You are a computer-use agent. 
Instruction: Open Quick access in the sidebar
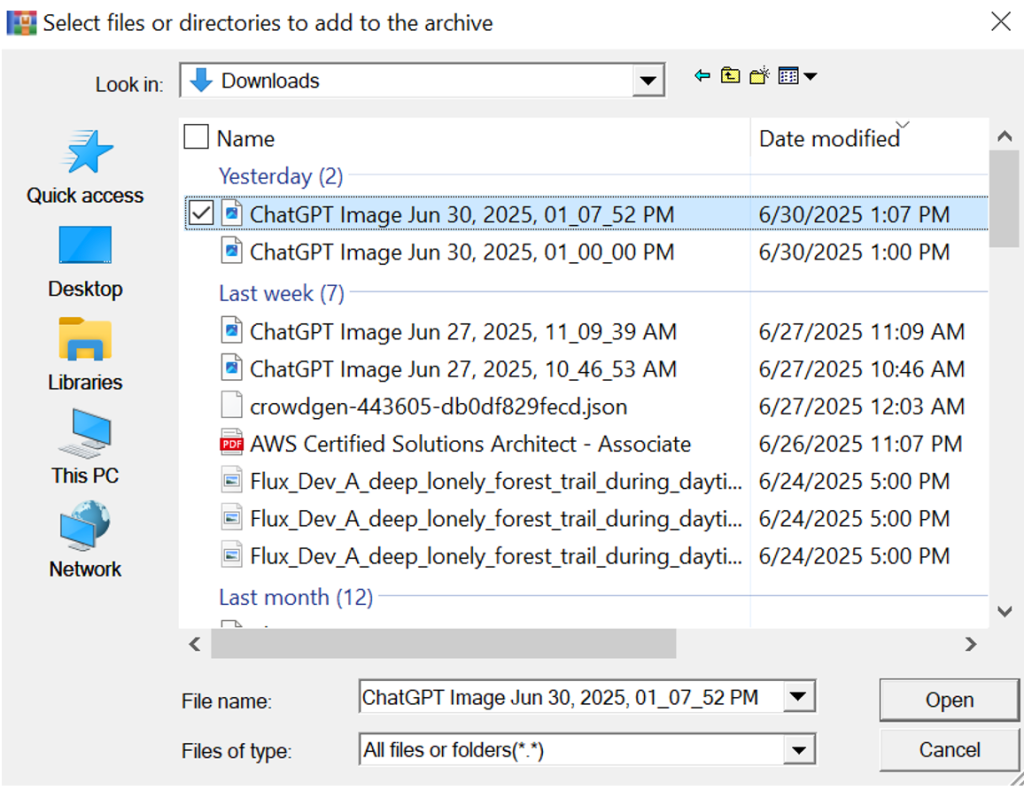[x=85, y=166]
